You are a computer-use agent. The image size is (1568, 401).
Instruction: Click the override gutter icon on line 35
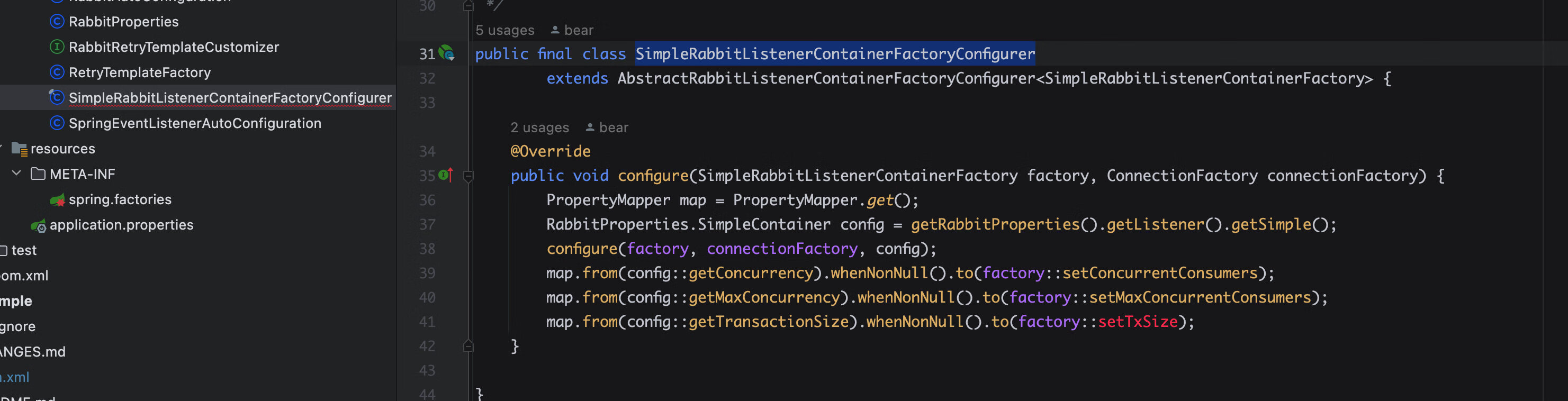446,175
